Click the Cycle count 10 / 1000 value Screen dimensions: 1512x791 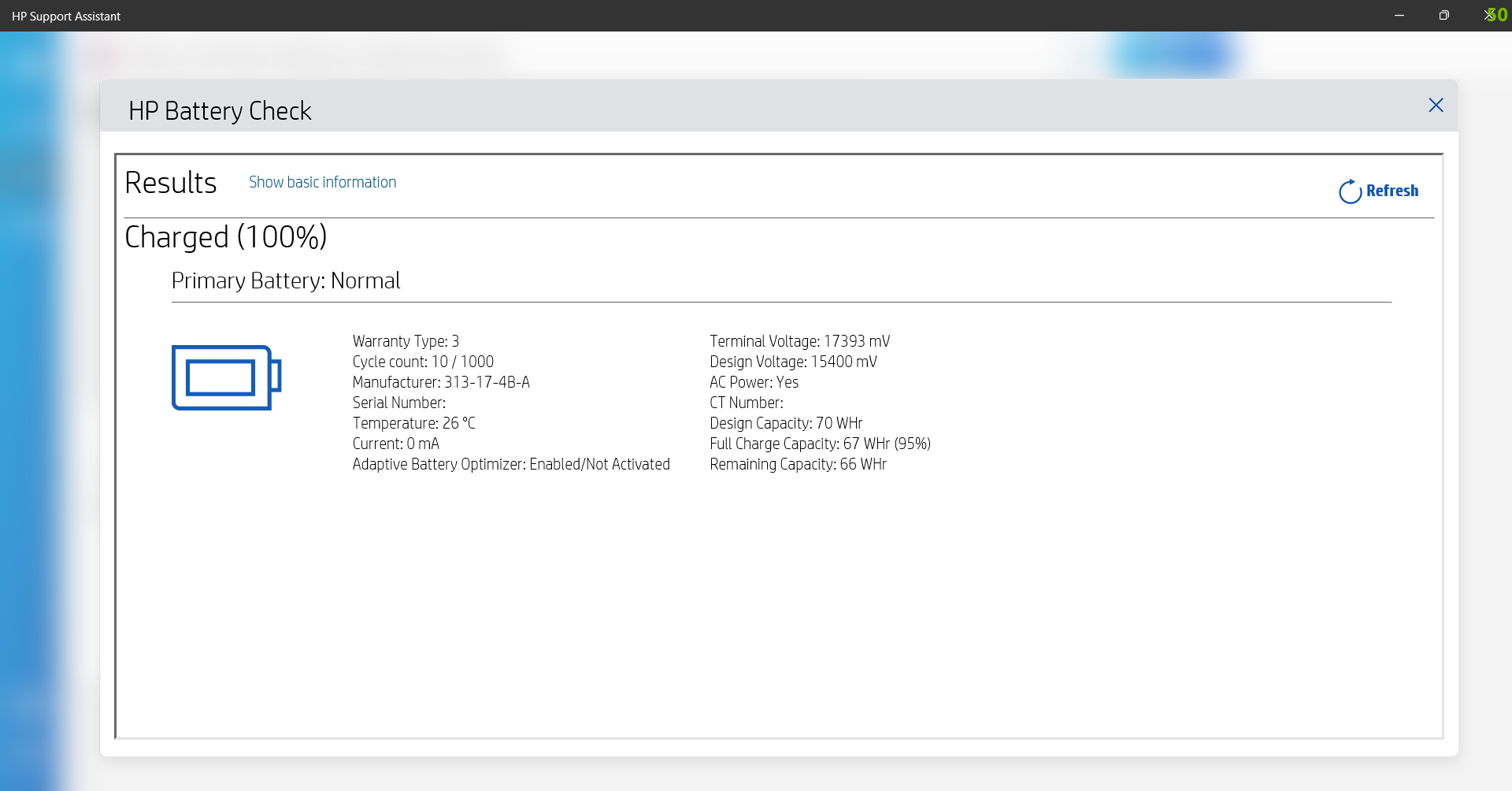[423, 362]
